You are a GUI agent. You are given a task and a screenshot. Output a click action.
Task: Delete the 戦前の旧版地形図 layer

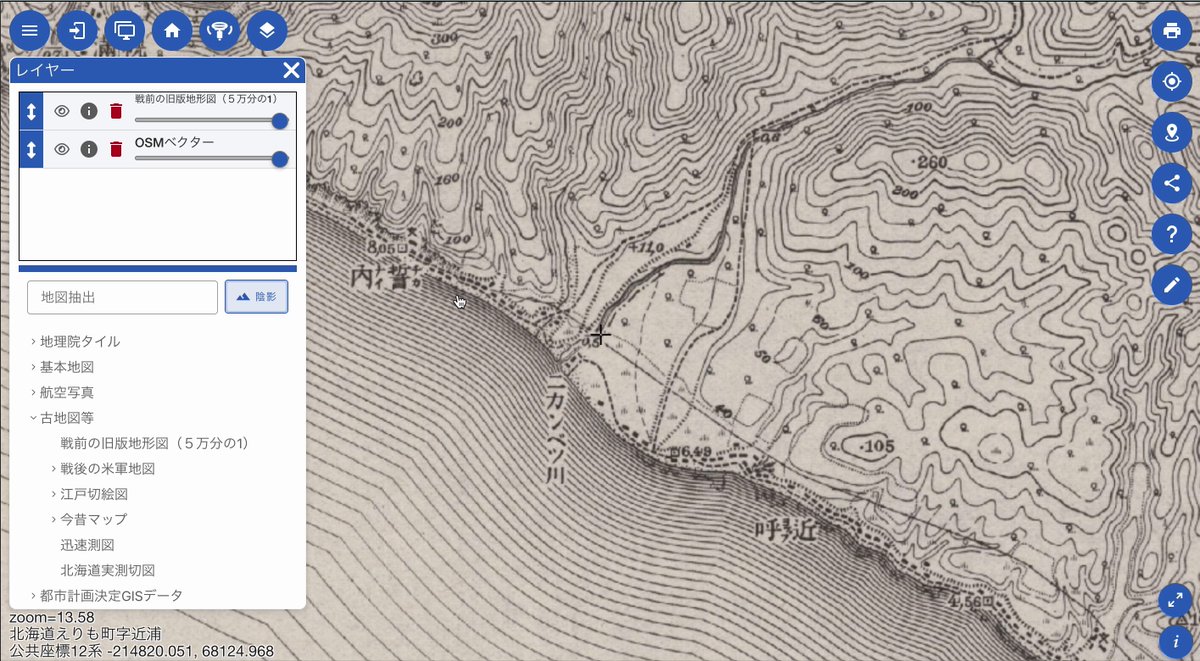pos(116,111)
